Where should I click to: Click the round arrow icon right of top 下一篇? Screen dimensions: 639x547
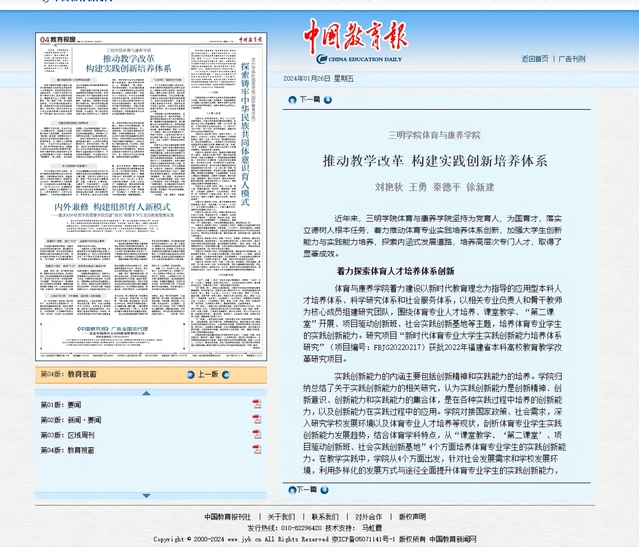[328, 100]
